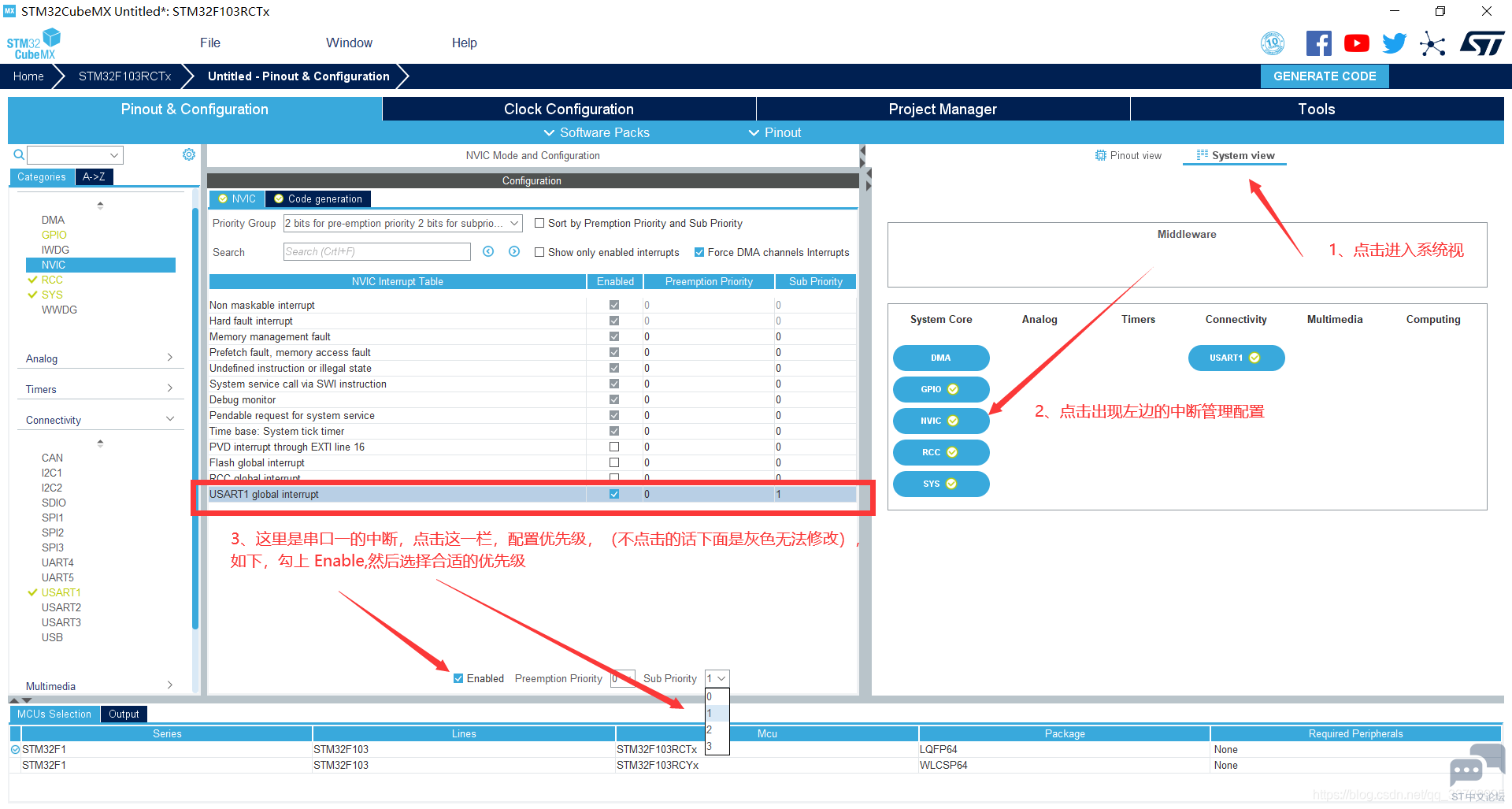Click the ST logo icon
This screenshot has height=809, width=1512.
(1482, 43)
